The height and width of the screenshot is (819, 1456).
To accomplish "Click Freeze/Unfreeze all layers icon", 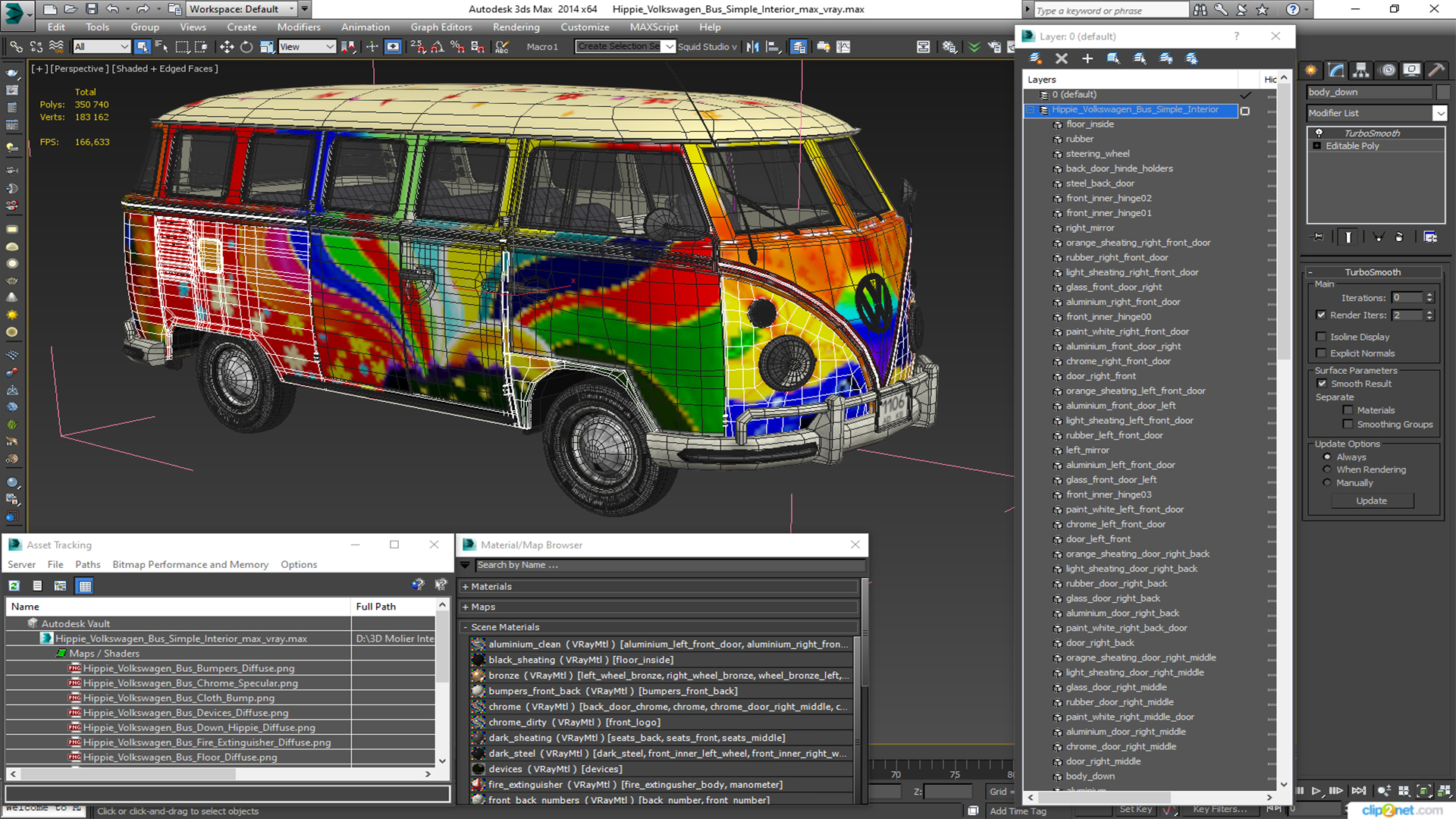I will pos(1191,58).
